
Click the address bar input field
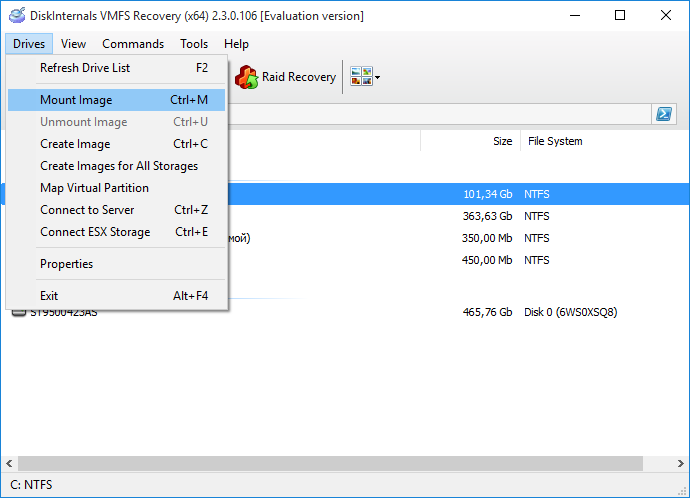(440, 114)
